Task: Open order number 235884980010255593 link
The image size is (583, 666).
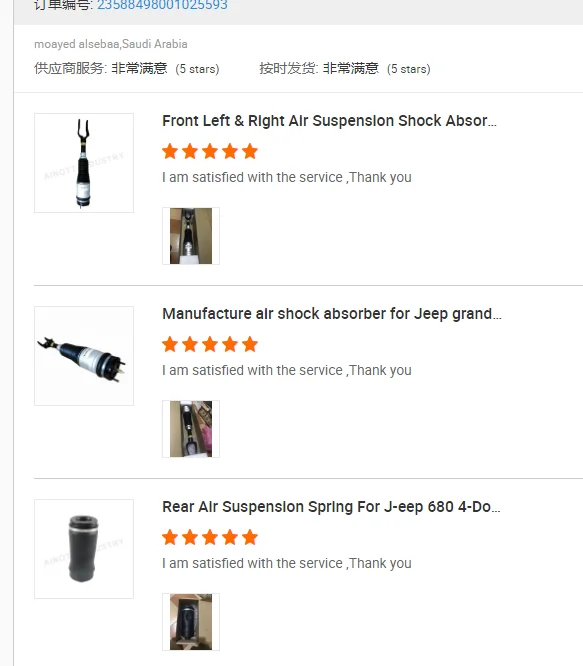Action: point(162,5)
